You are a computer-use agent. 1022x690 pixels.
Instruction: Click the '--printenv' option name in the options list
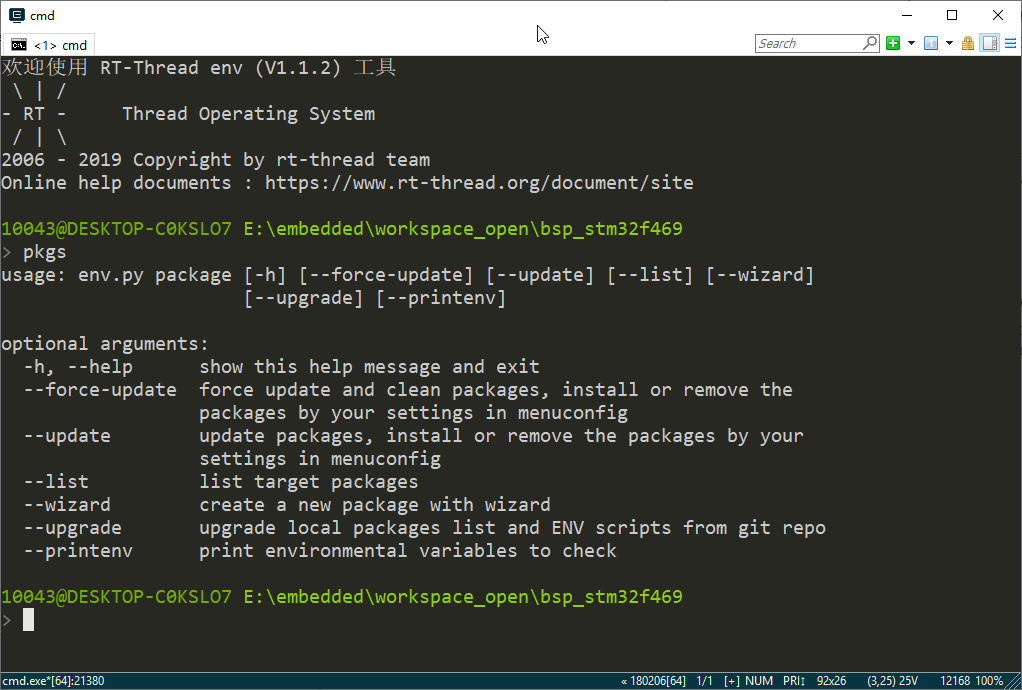pos(78,551)
